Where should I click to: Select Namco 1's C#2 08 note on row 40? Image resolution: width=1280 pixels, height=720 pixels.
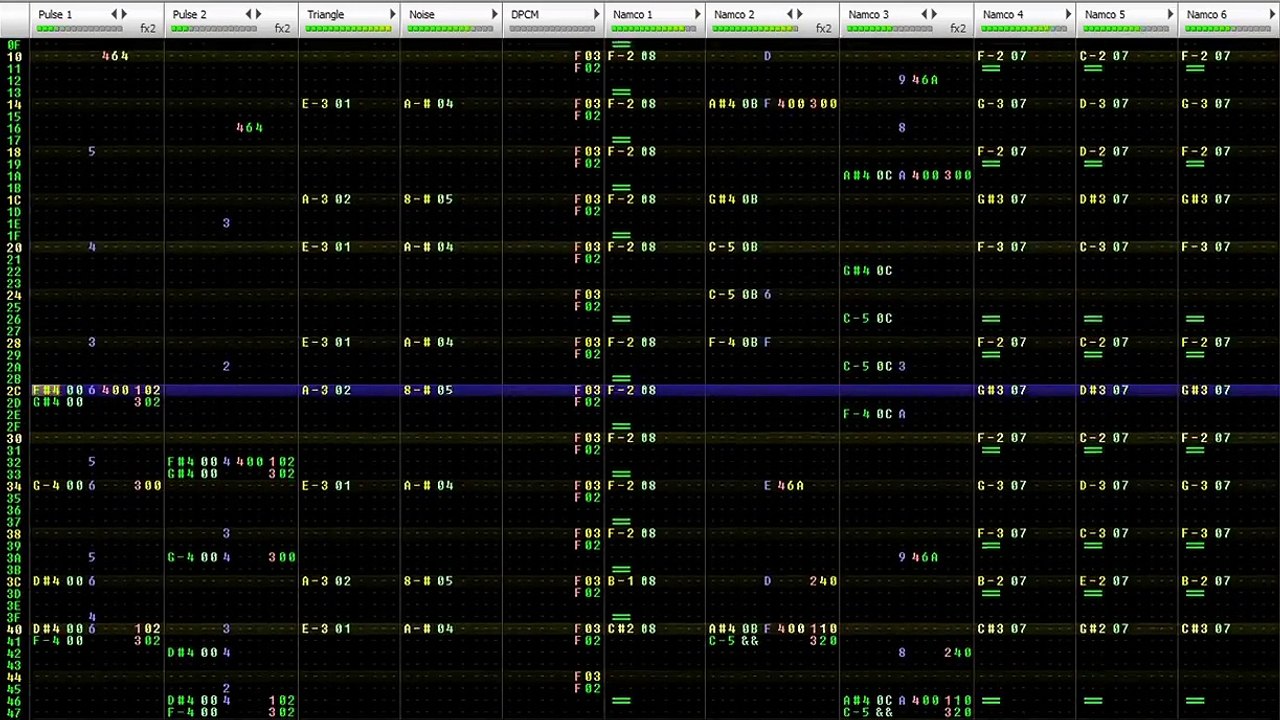[x=632, y=629]
